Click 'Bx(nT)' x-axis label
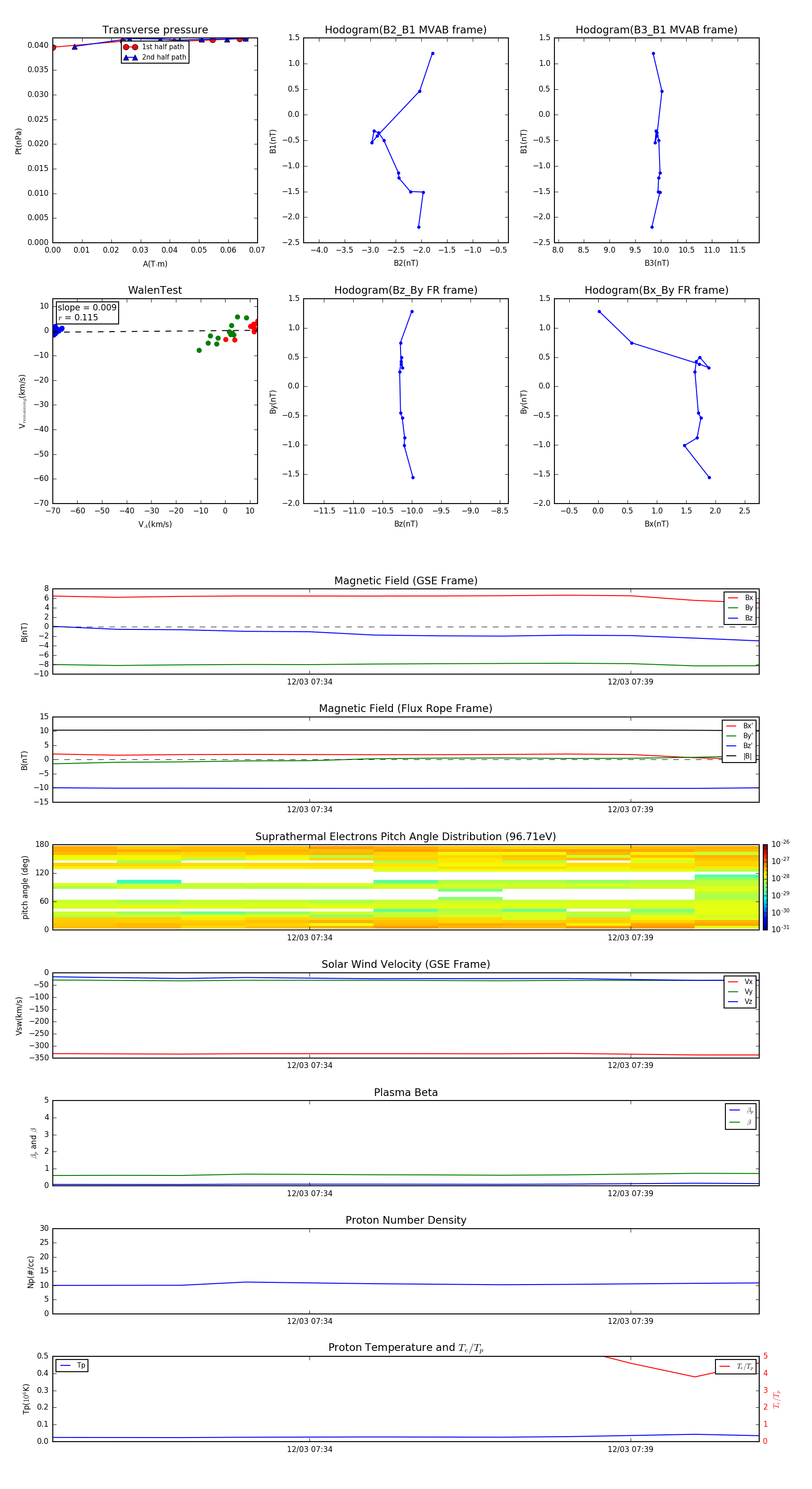Screen dimensions: 812x1489 [x=656, y=524]
